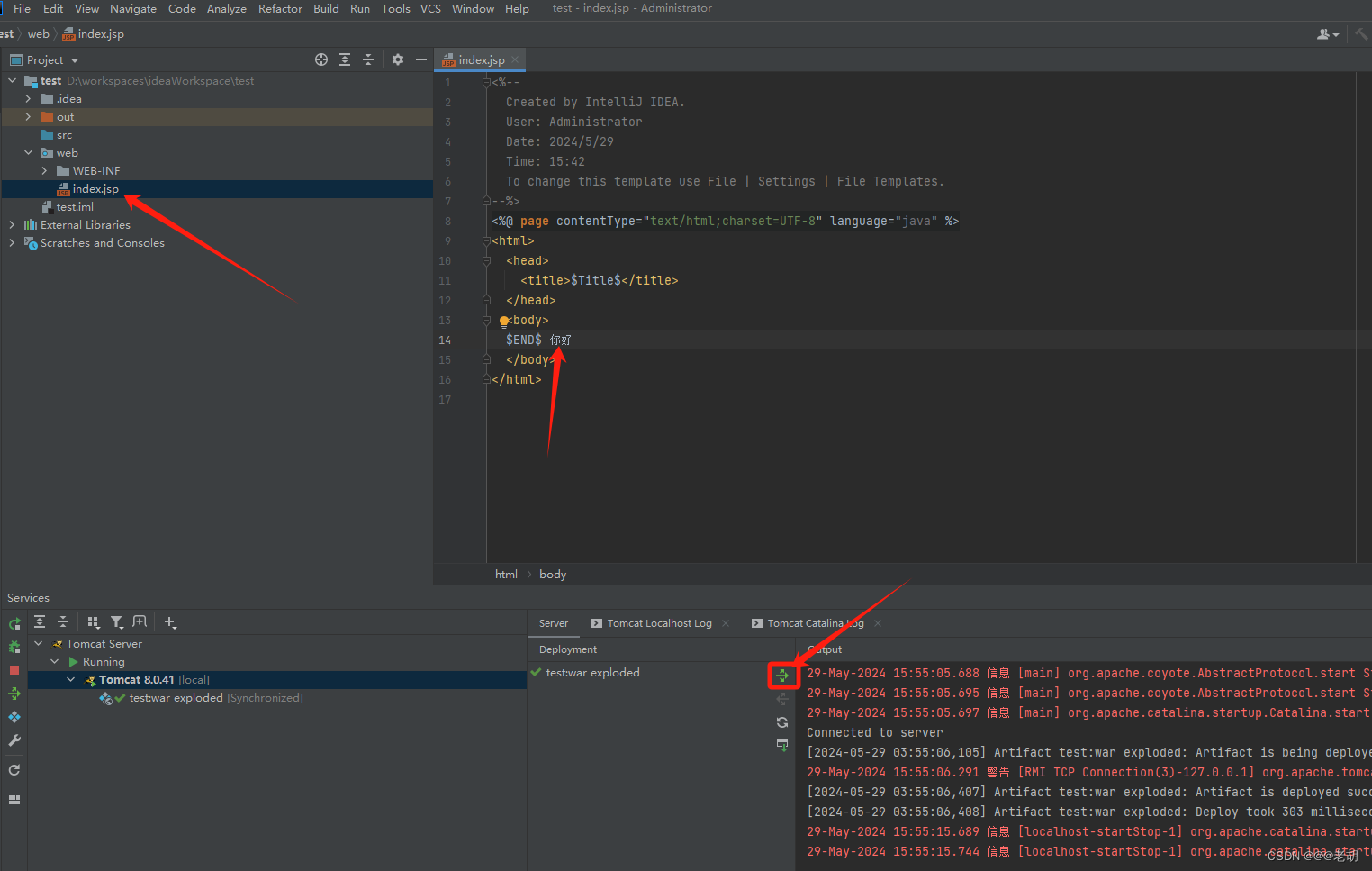Open the user account icon top right
This screenshot has width=1372, height=871.
[x=1328, y=34]
